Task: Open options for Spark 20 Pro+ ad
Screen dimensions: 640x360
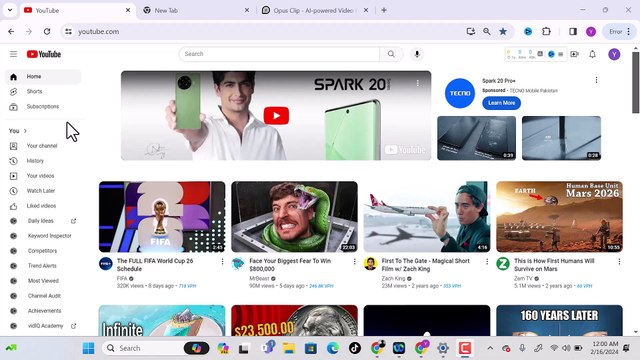Action: [x=596, y=80]
